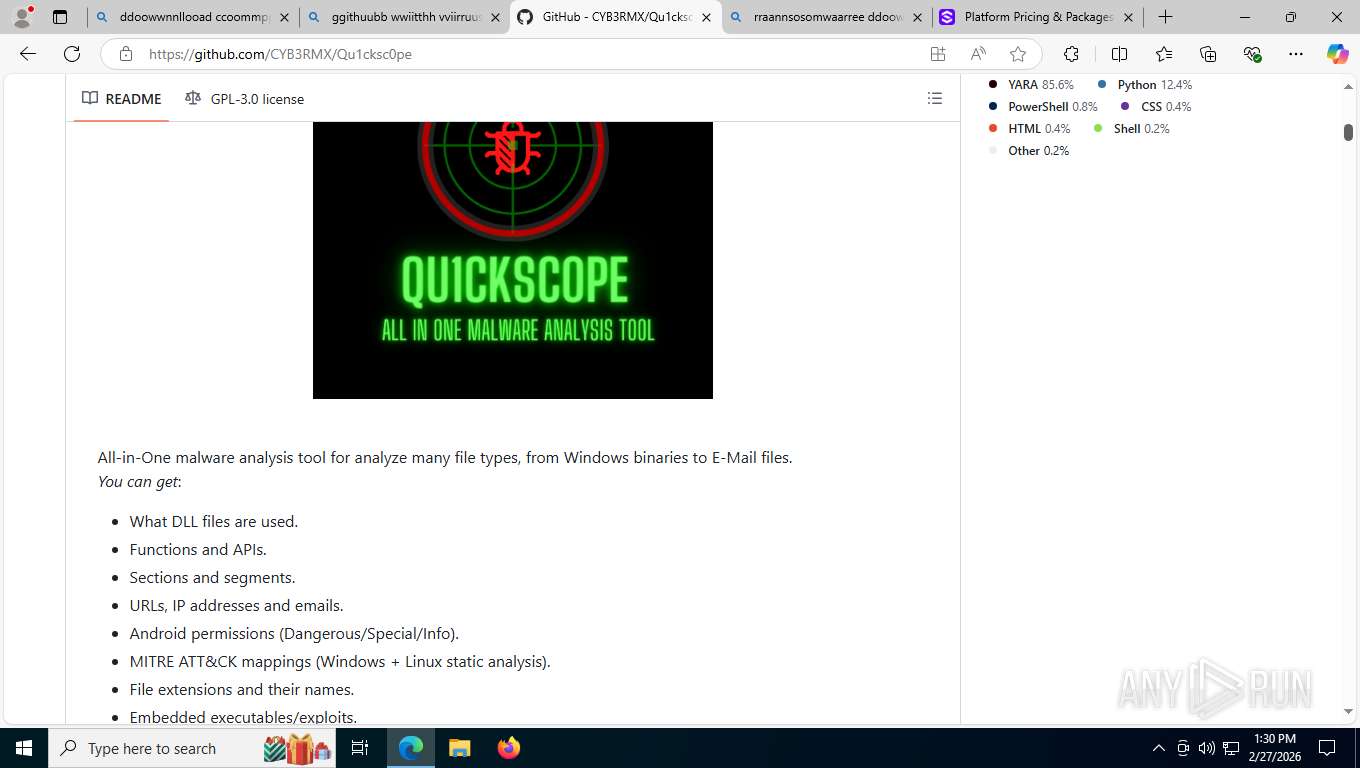Click the Other 0.2% language entry
The height and width of the screenshot is (768, 1360).
[1029, 151]
